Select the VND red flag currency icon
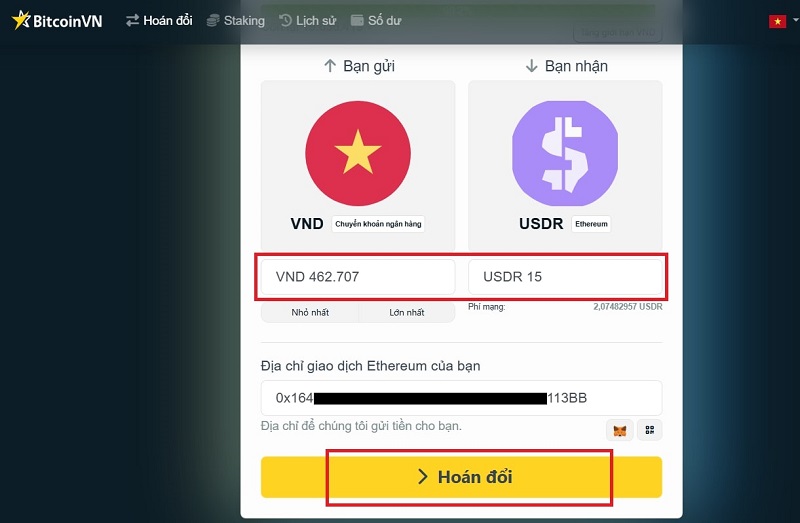The height and width of the screenshot is (523, 800). point(358,153)
